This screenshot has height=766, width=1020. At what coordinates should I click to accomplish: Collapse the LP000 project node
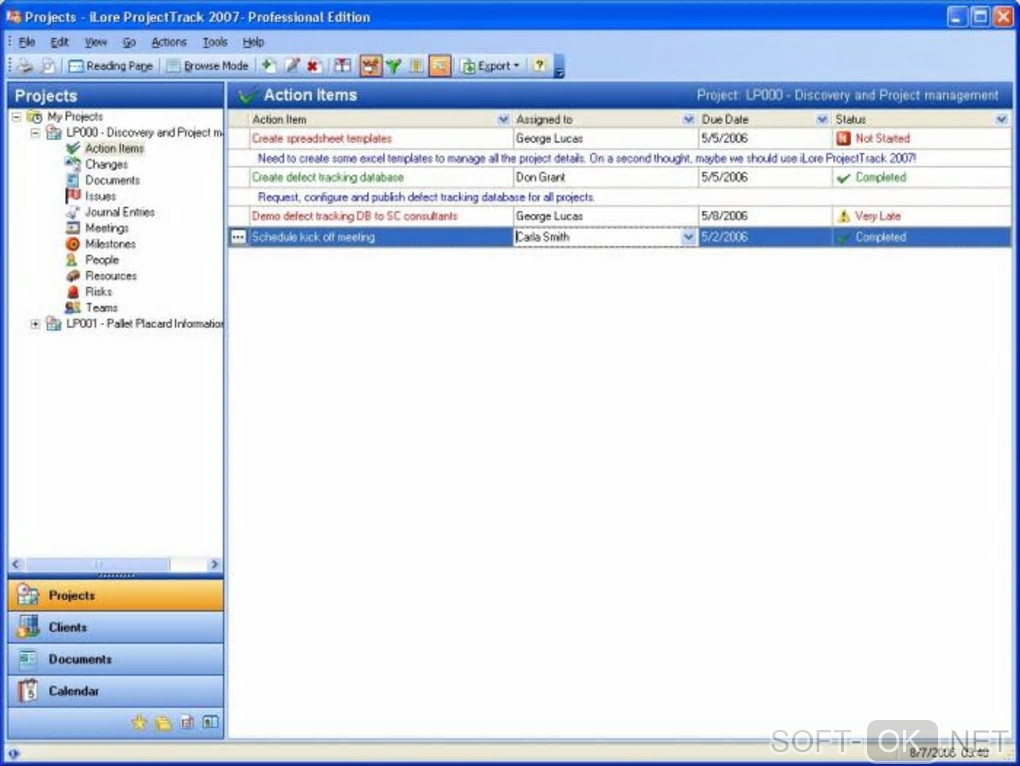pyautogui.click(x=36, y=133)
